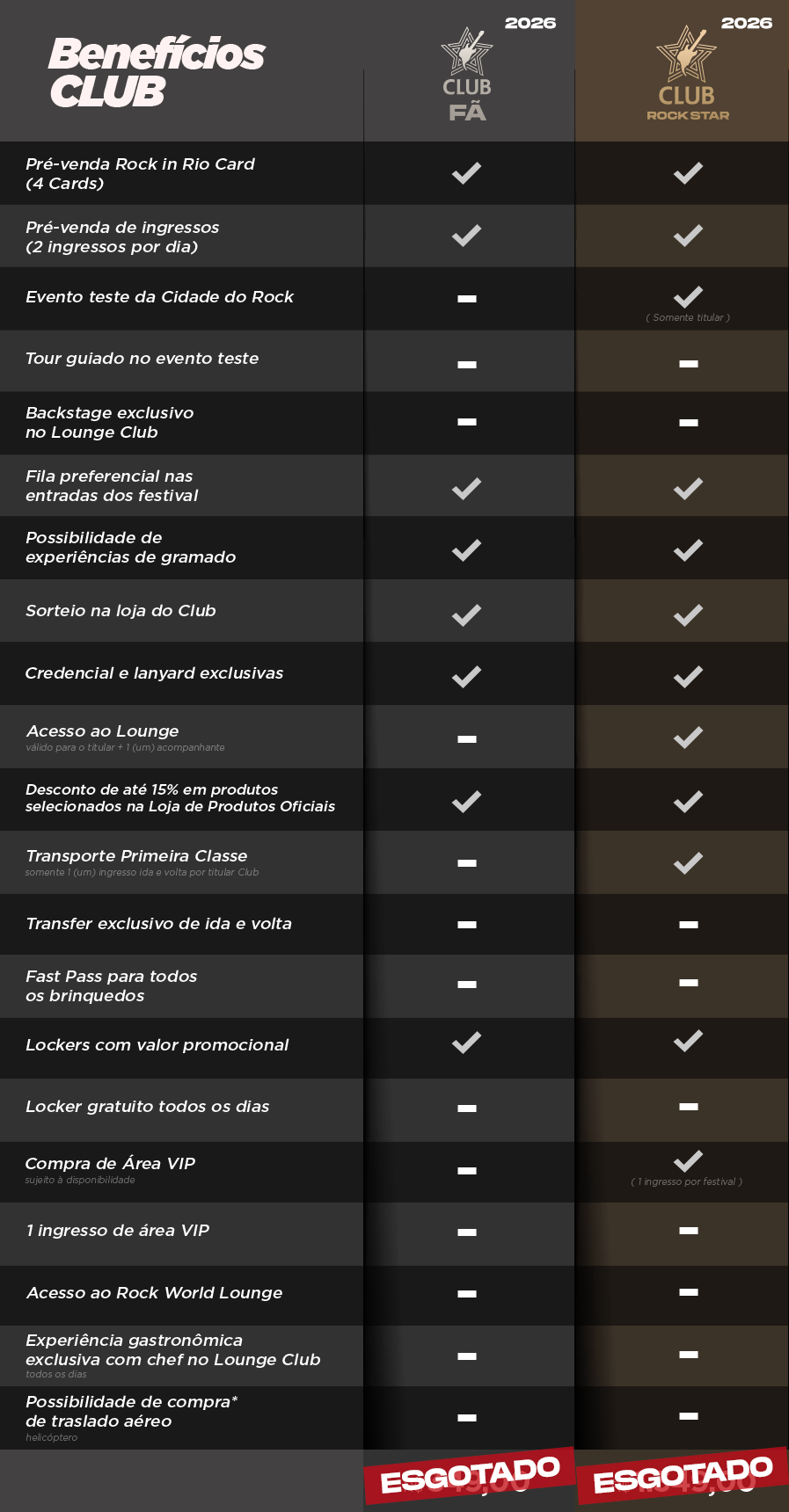Select the Backstage exclusivo no Lounge Club row label
Viewport: 789px width, 1512px height.
(x=110, y=423)
